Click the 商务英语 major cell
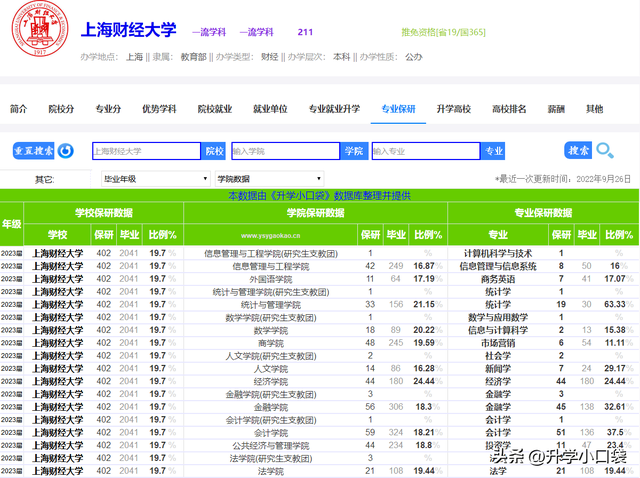Viewport: 640px width, 478px height. click(x=498, y=279)
